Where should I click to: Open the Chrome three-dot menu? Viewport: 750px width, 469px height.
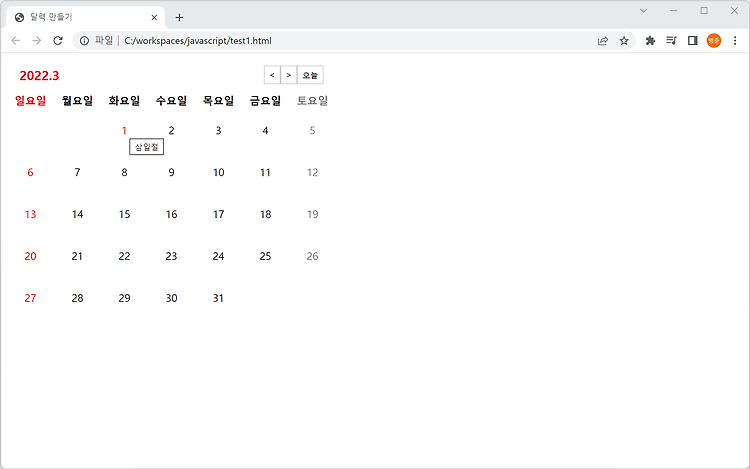point(735,41)
